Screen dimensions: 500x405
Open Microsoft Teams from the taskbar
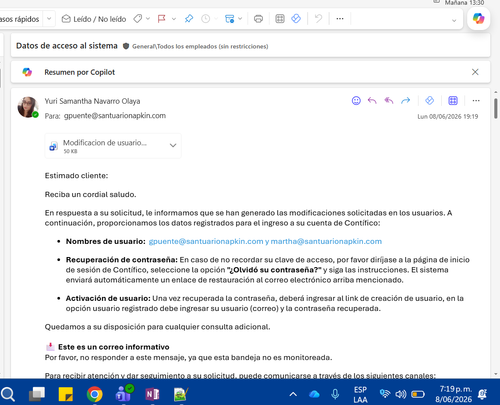124,393
